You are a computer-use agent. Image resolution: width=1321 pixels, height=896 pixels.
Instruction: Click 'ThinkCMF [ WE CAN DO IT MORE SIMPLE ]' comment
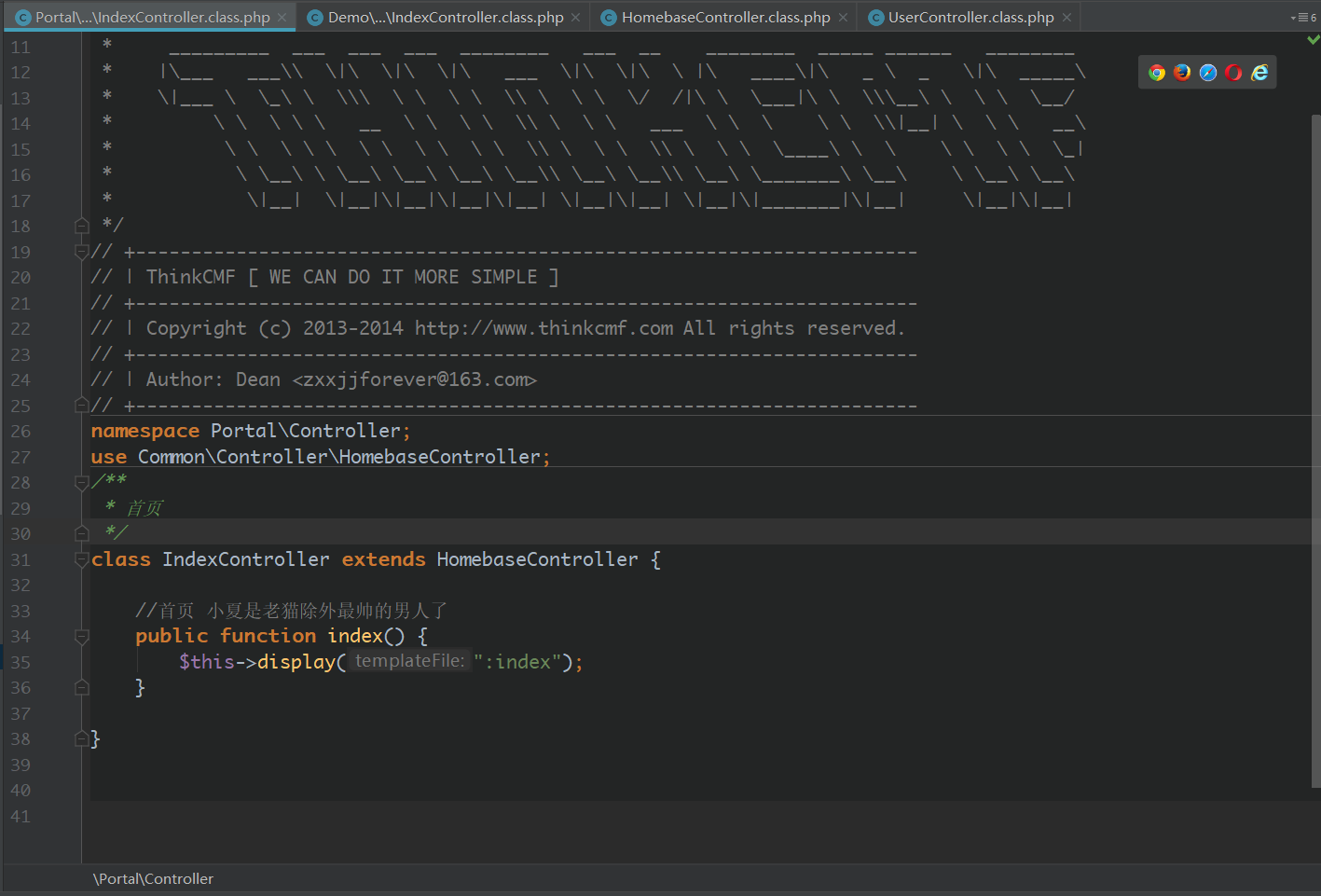352,277
